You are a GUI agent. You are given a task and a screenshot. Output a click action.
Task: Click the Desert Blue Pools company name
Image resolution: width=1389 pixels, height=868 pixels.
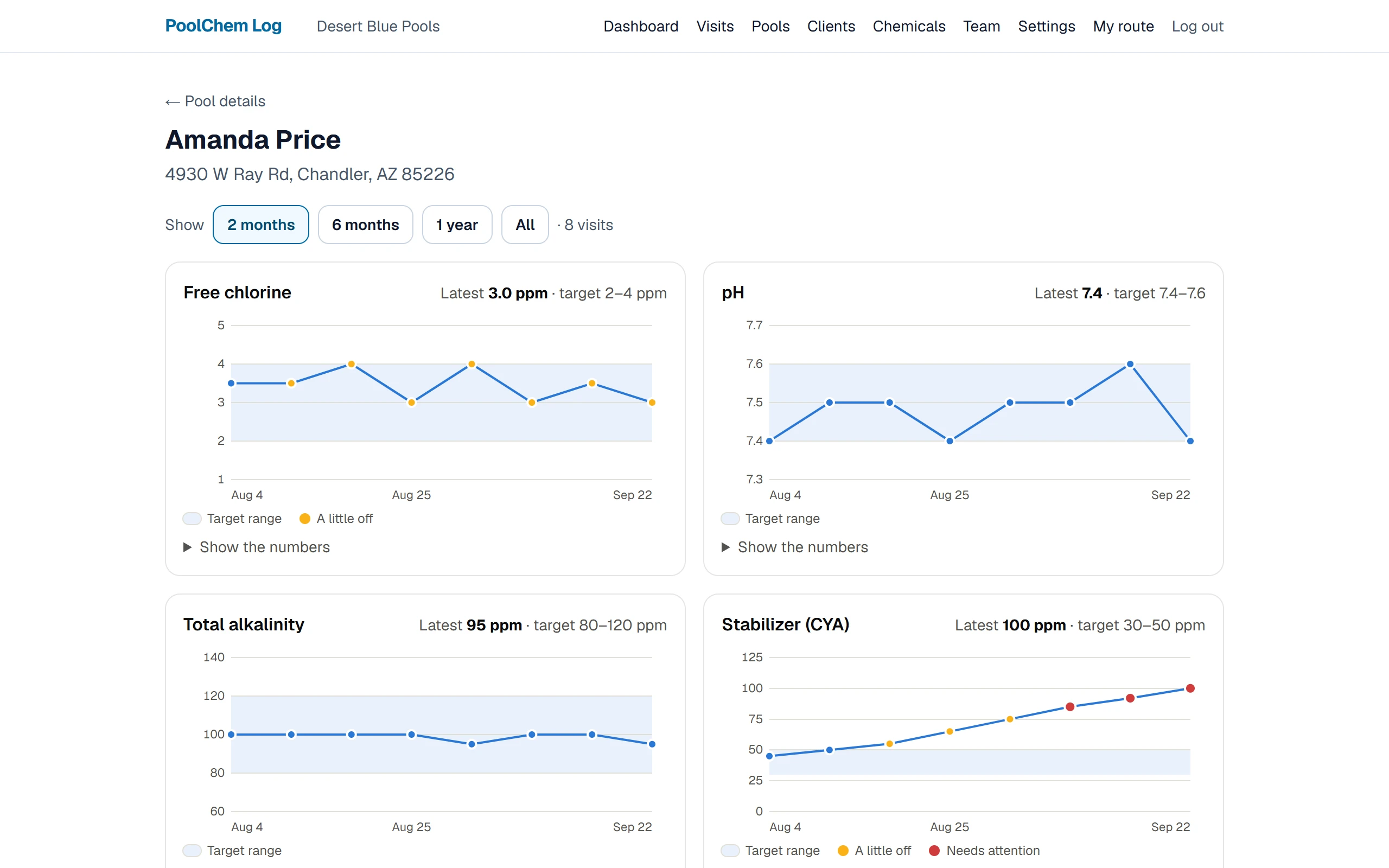pos(378,27)
